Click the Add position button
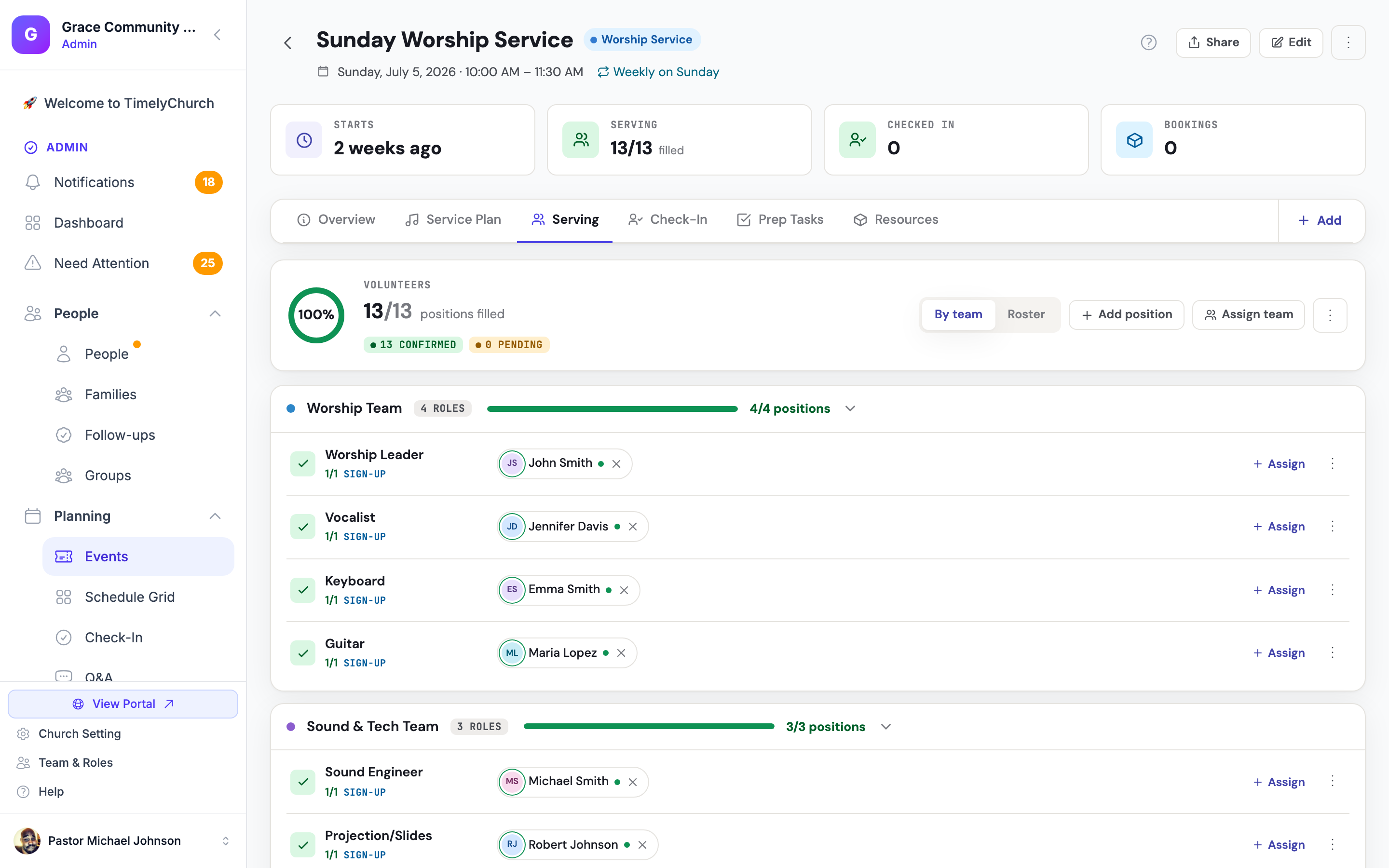 click(x=1126, y=314)
